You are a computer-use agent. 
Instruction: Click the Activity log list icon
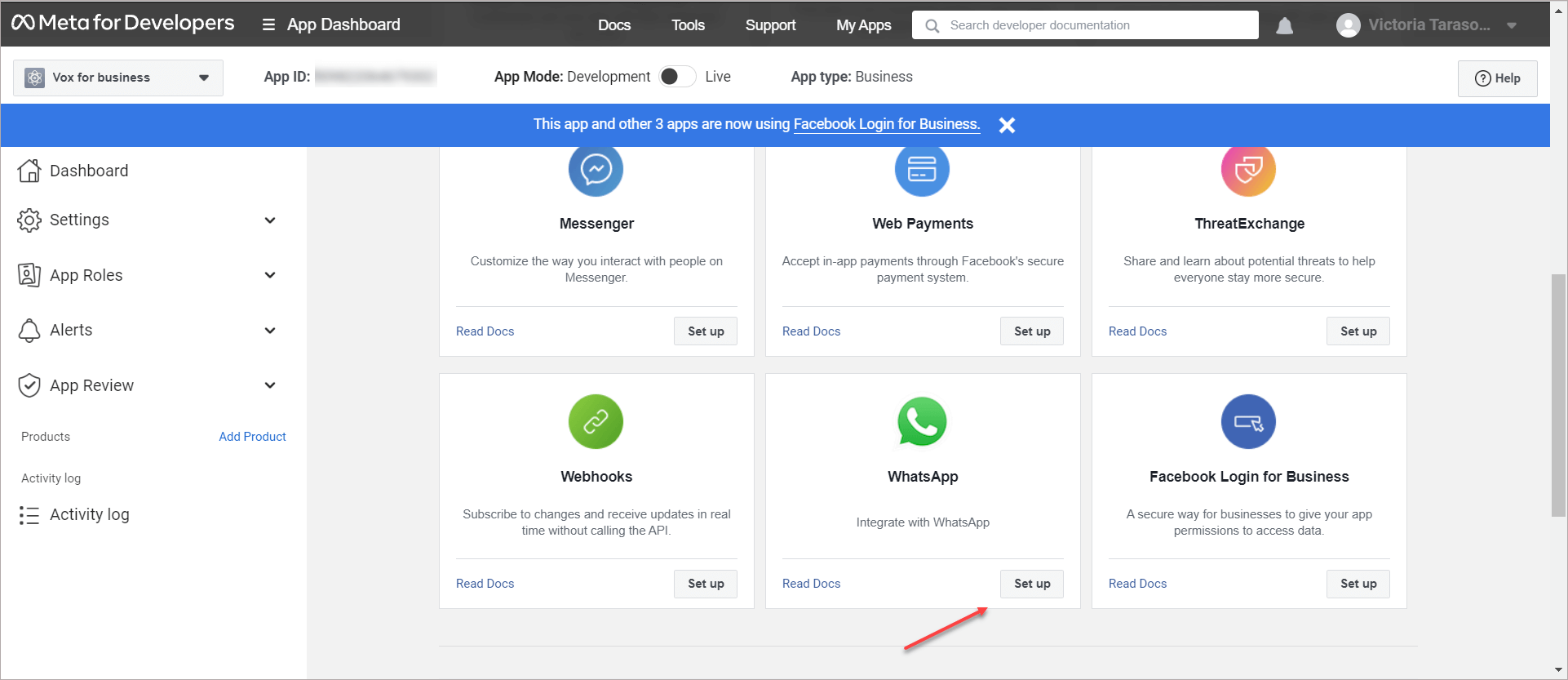point(29,515)
